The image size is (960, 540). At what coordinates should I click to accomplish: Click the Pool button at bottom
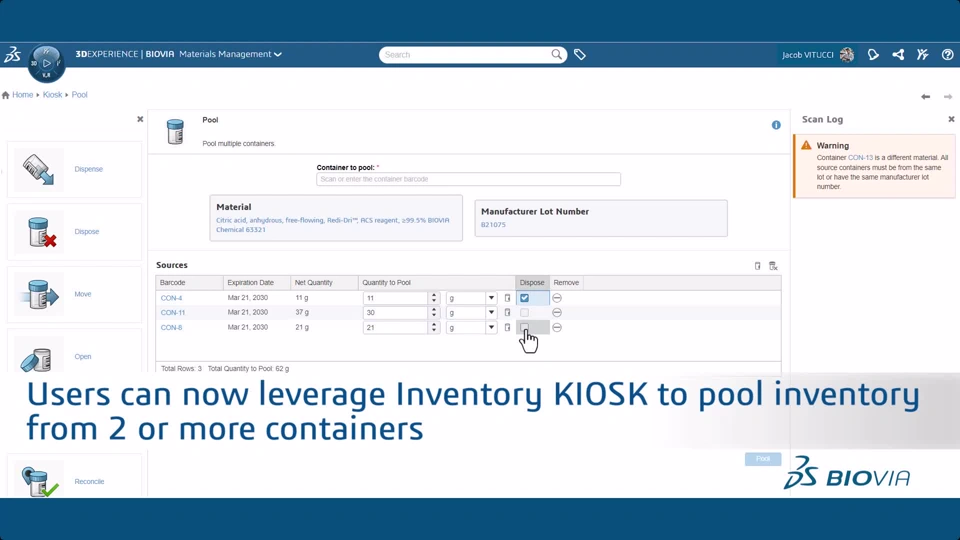pos(763,459)
